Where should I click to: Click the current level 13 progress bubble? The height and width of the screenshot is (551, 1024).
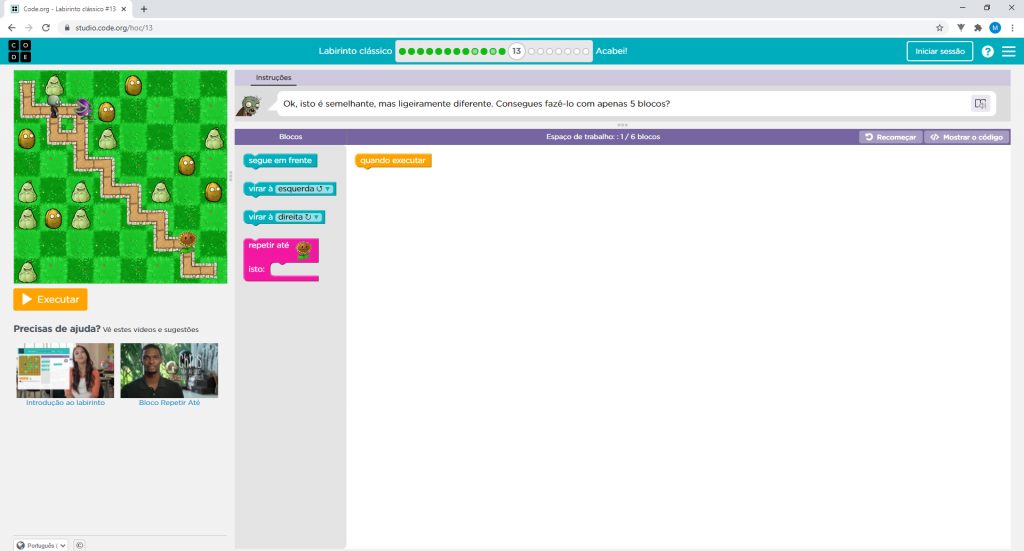[x=517, y=51]
